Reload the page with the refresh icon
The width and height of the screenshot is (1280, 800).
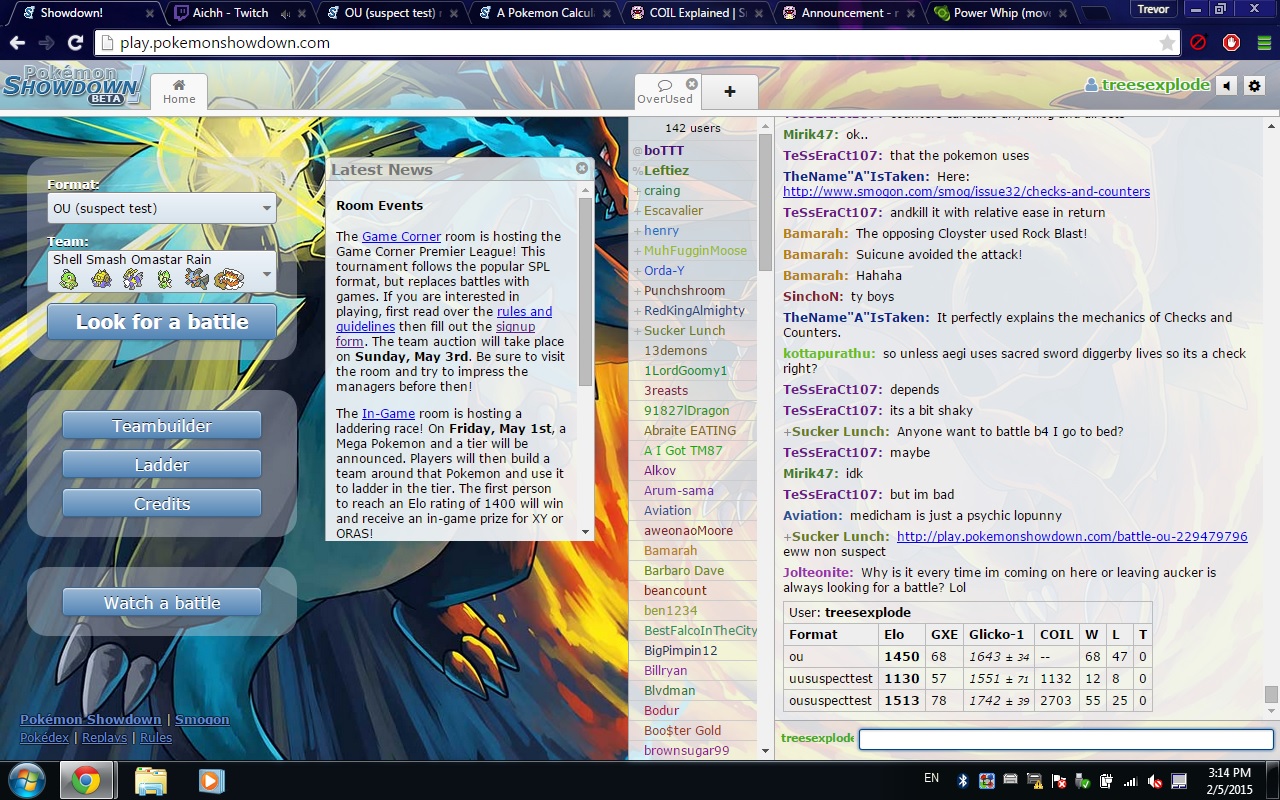(x=75, y=43)
